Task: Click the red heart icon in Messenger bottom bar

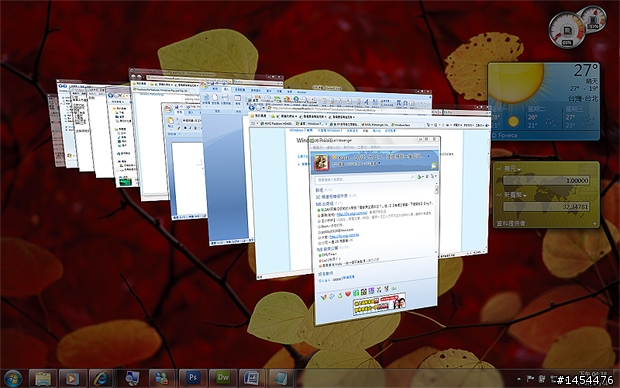Action: pos(348,294)
